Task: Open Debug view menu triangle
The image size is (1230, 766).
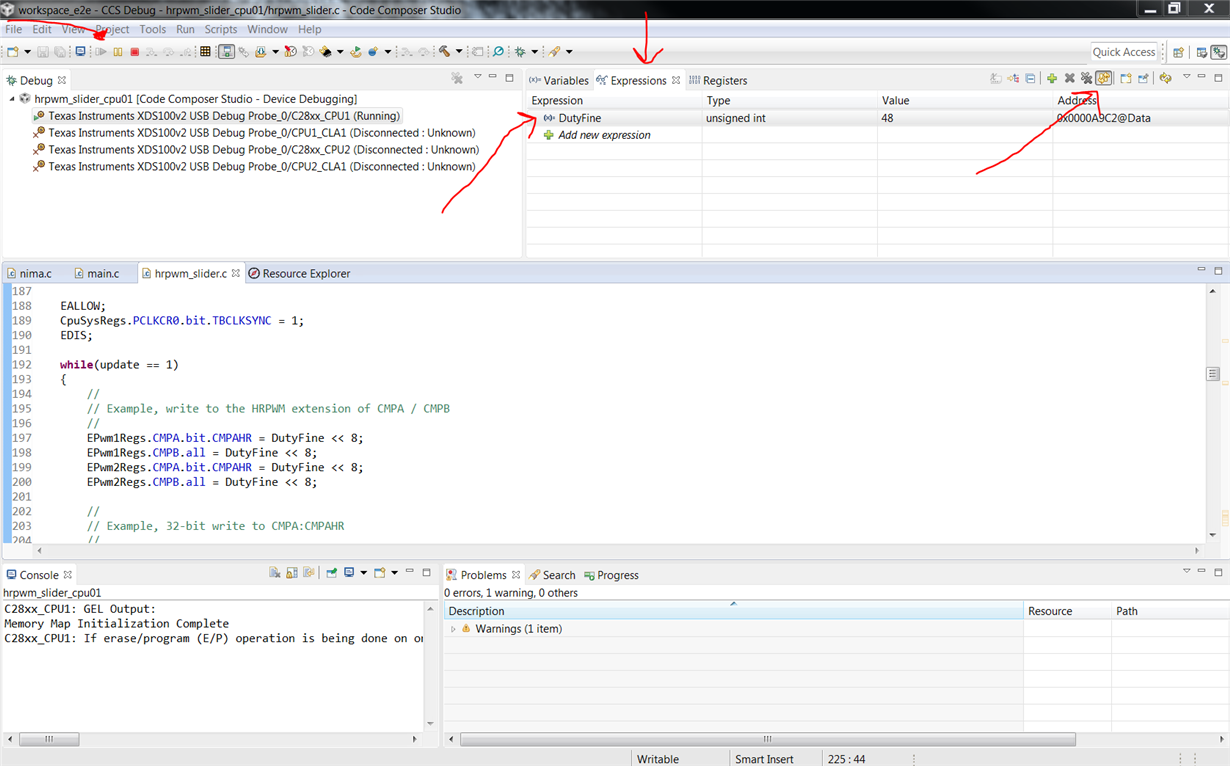Action: (477, 76)
